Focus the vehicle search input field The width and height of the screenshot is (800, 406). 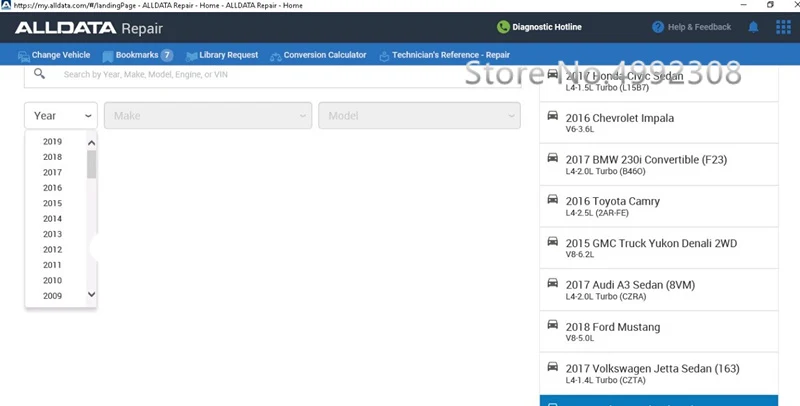272,74
